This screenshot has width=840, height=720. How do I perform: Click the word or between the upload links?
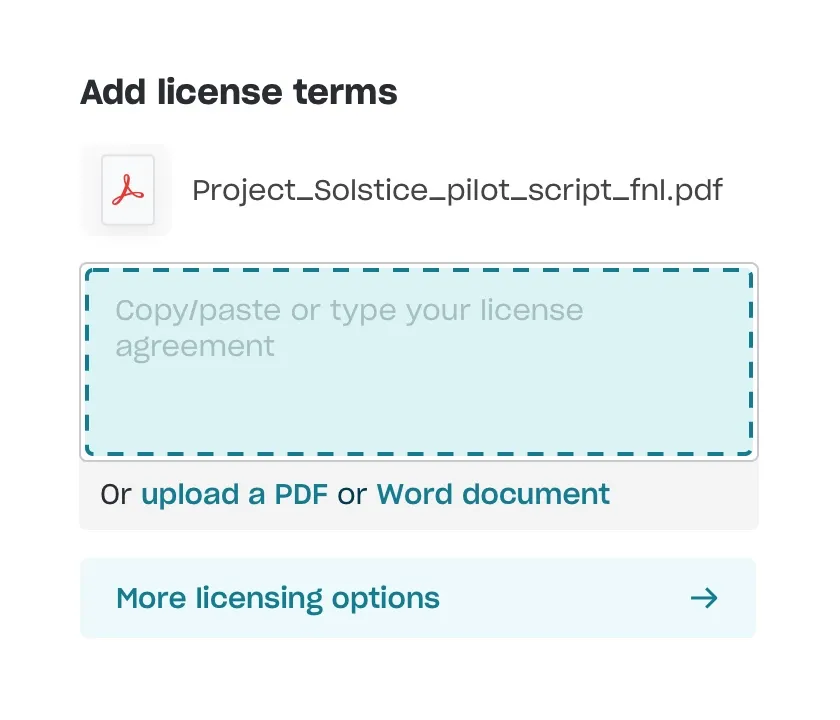352,494
